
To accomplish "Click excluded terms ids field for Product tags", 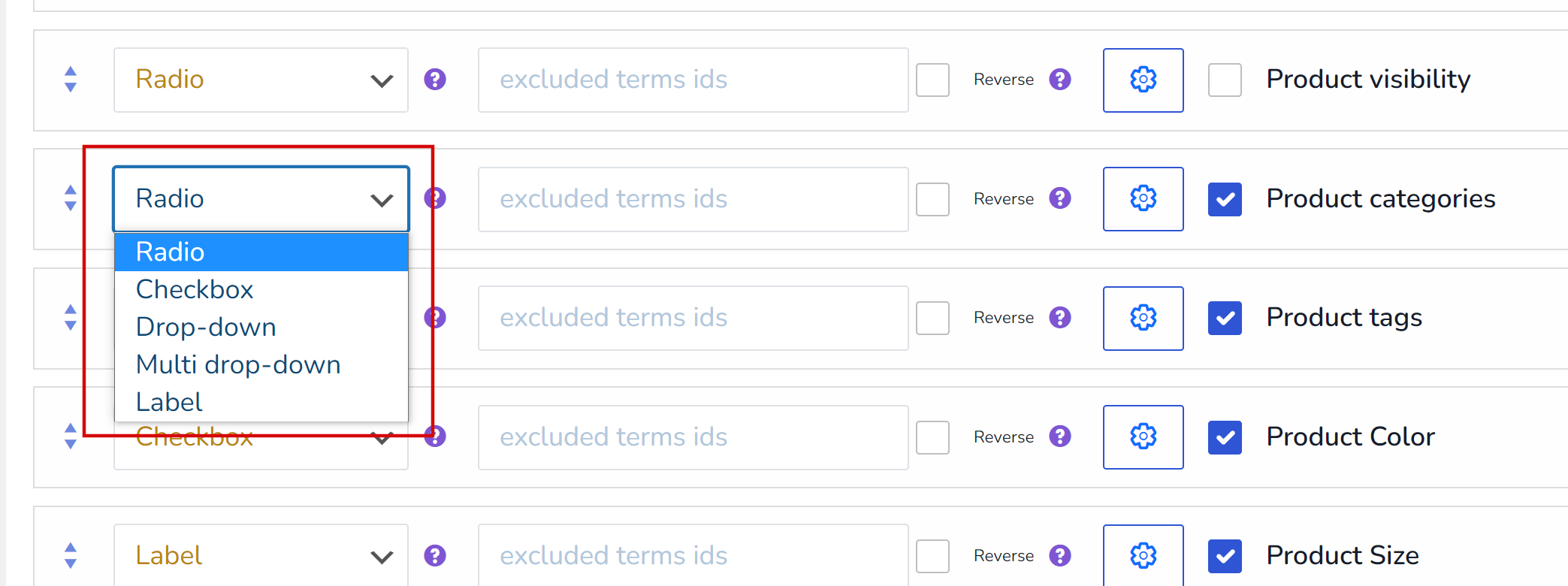I will pos(693,318).
